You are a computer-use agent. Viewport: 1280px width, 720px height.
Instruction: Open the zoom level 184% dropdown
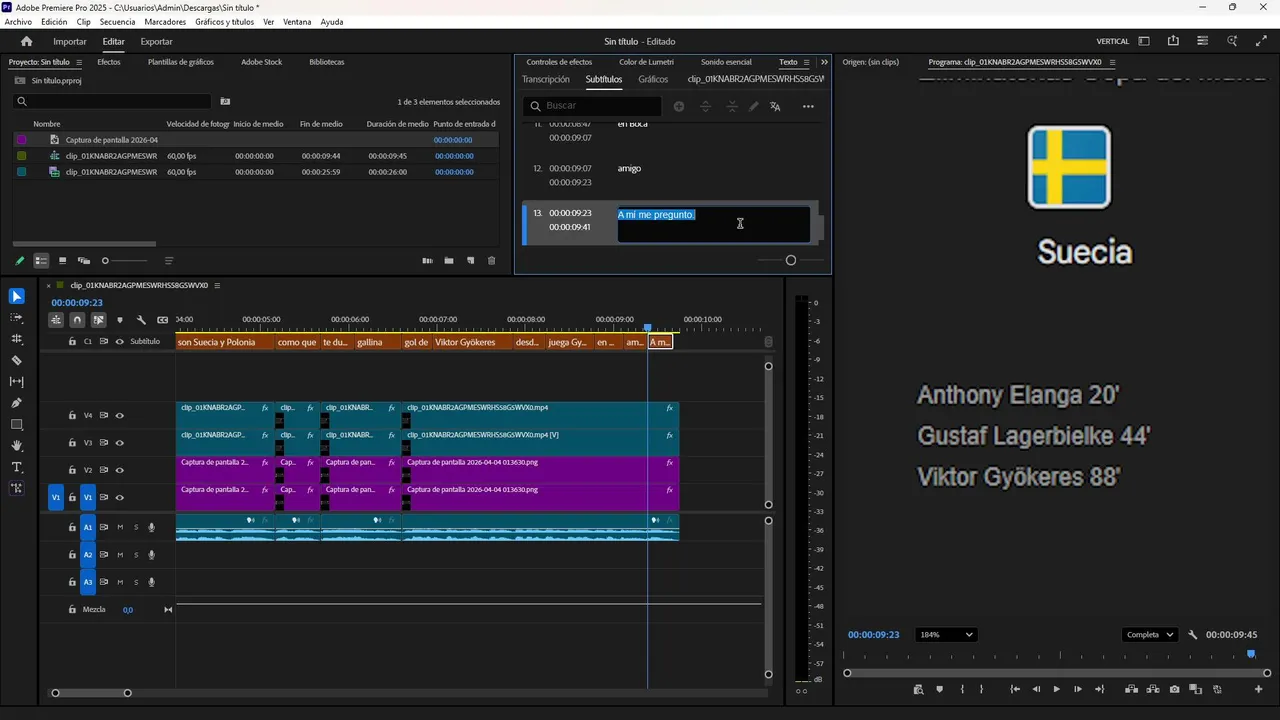point(945,635)
